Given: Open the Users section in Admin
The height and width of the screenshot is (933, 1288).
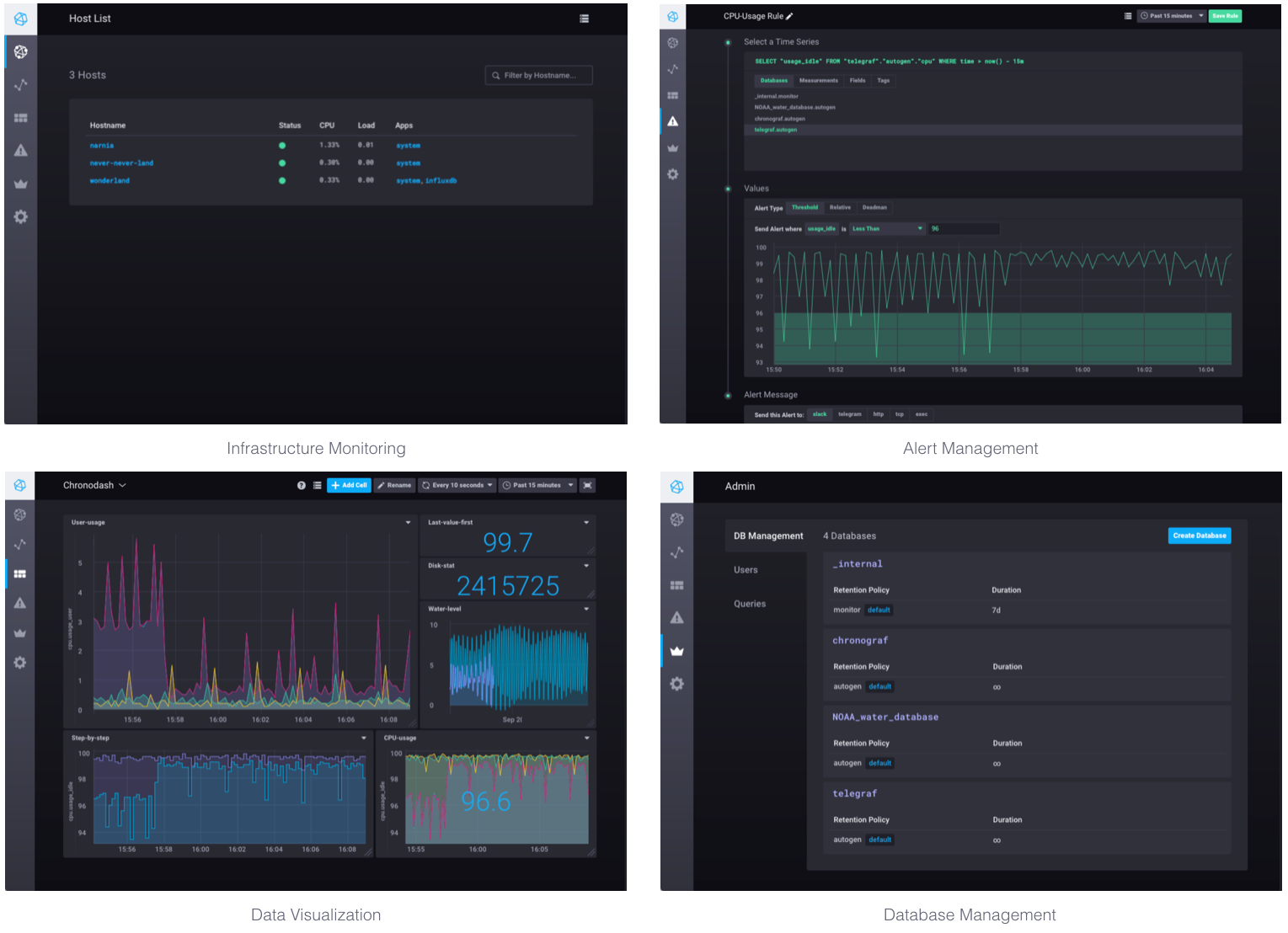Looking at the screenshot, I should tap(746, 570).
